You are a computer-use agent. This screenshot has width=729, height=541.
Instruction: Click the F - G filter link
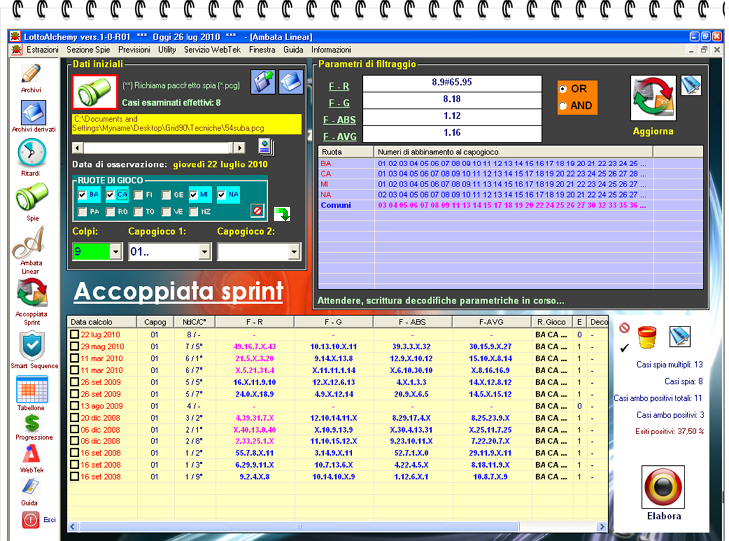339,103
